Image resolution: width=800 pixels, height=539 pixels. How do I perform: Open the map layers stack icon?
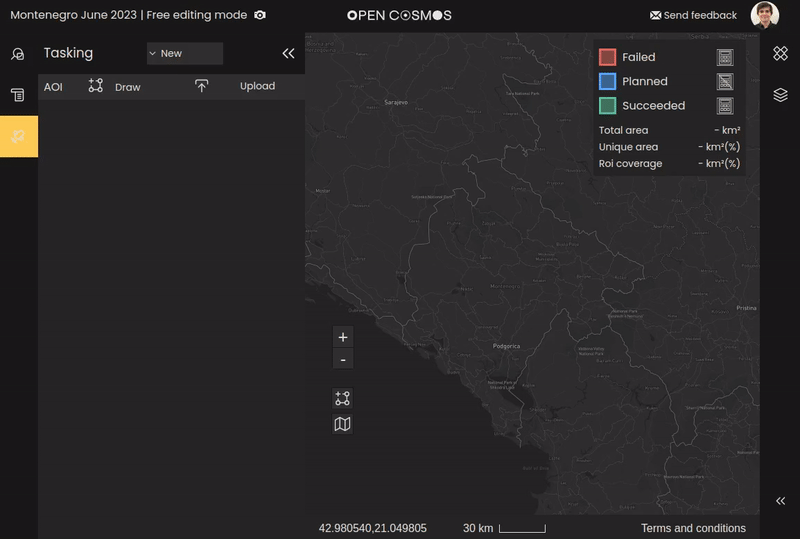coord(780,95)
